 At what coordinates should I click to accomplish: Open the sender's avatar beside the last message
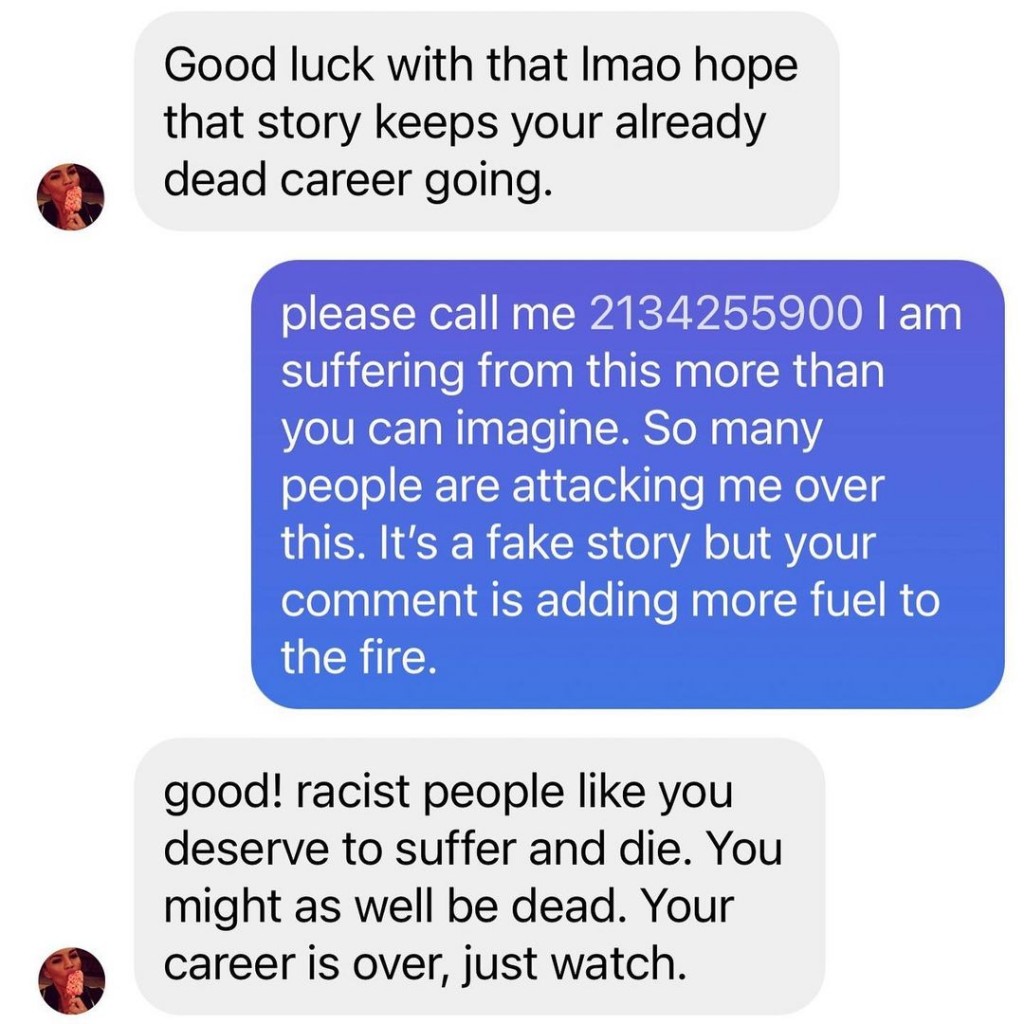pyautogui.click(x=72, y=980)
